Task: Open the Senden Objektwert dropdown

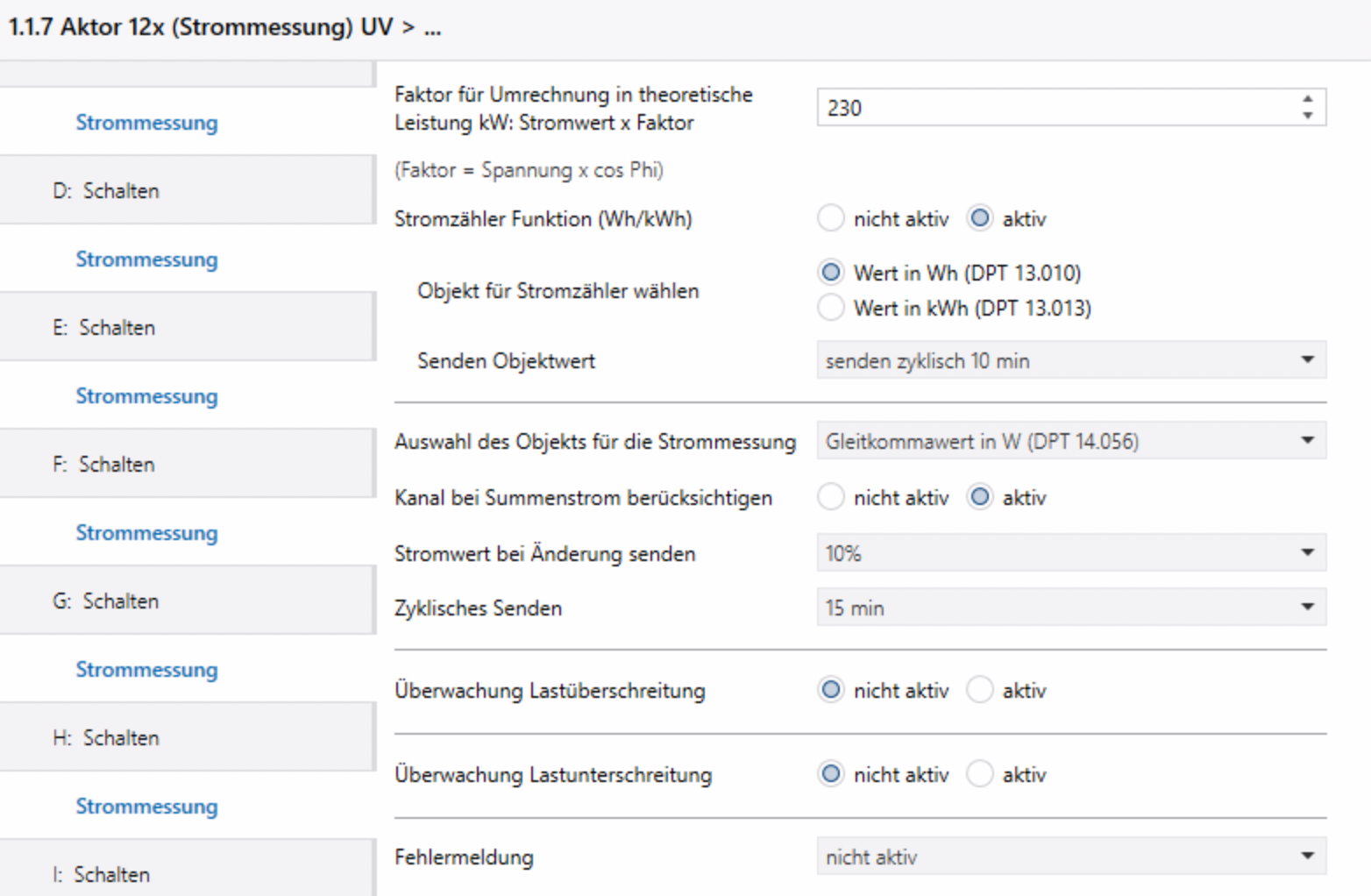Action: pyautogui.click(x=1070, y=360)
